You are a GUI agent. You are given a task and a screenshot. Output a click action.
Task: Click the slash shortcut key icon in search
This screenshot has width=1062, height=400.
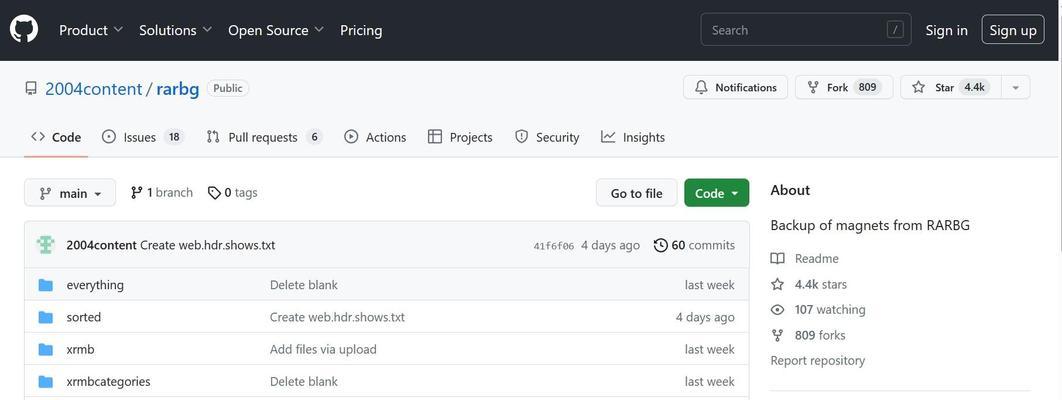895,30
